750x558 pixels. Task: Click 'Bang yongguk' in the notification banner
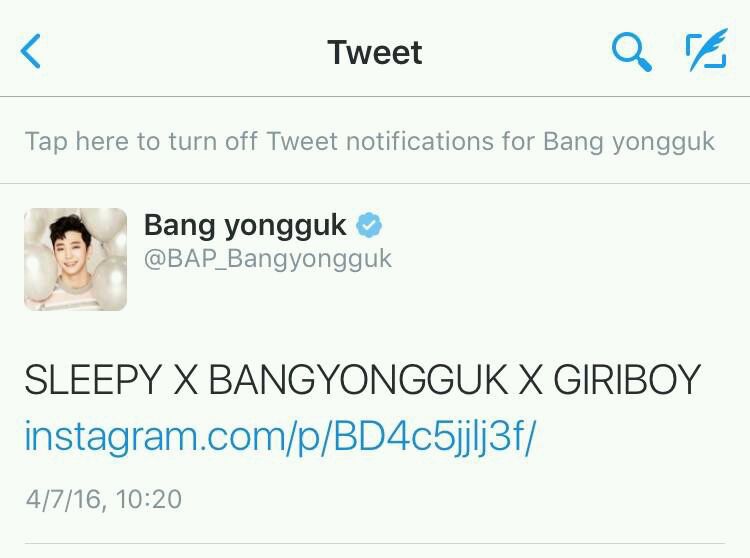coord(629,142)
